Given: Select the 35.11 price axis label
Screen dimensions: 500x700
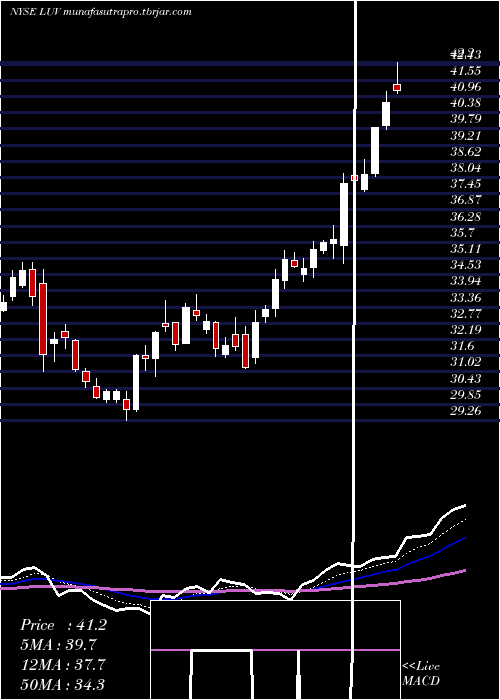Looking at the screenshot, I should pyautogui.click(x=466, y=249).
